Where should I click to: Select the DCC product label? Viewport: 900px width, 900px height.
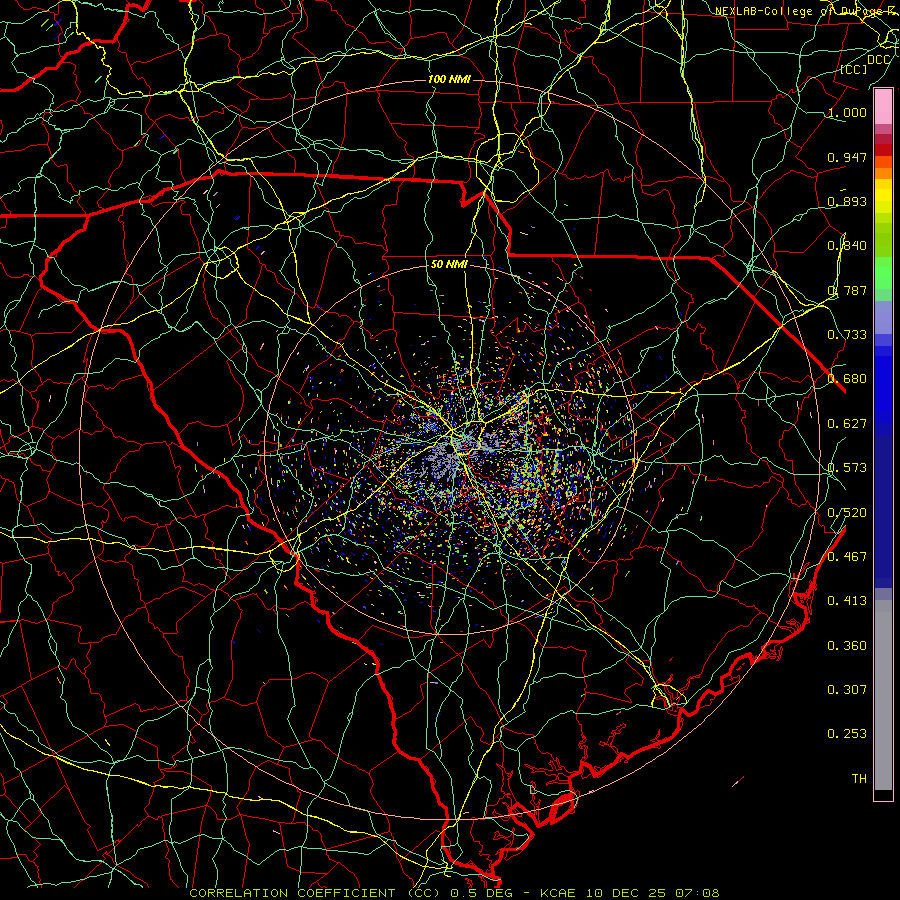pyautogui.click(x=878, y=60)
